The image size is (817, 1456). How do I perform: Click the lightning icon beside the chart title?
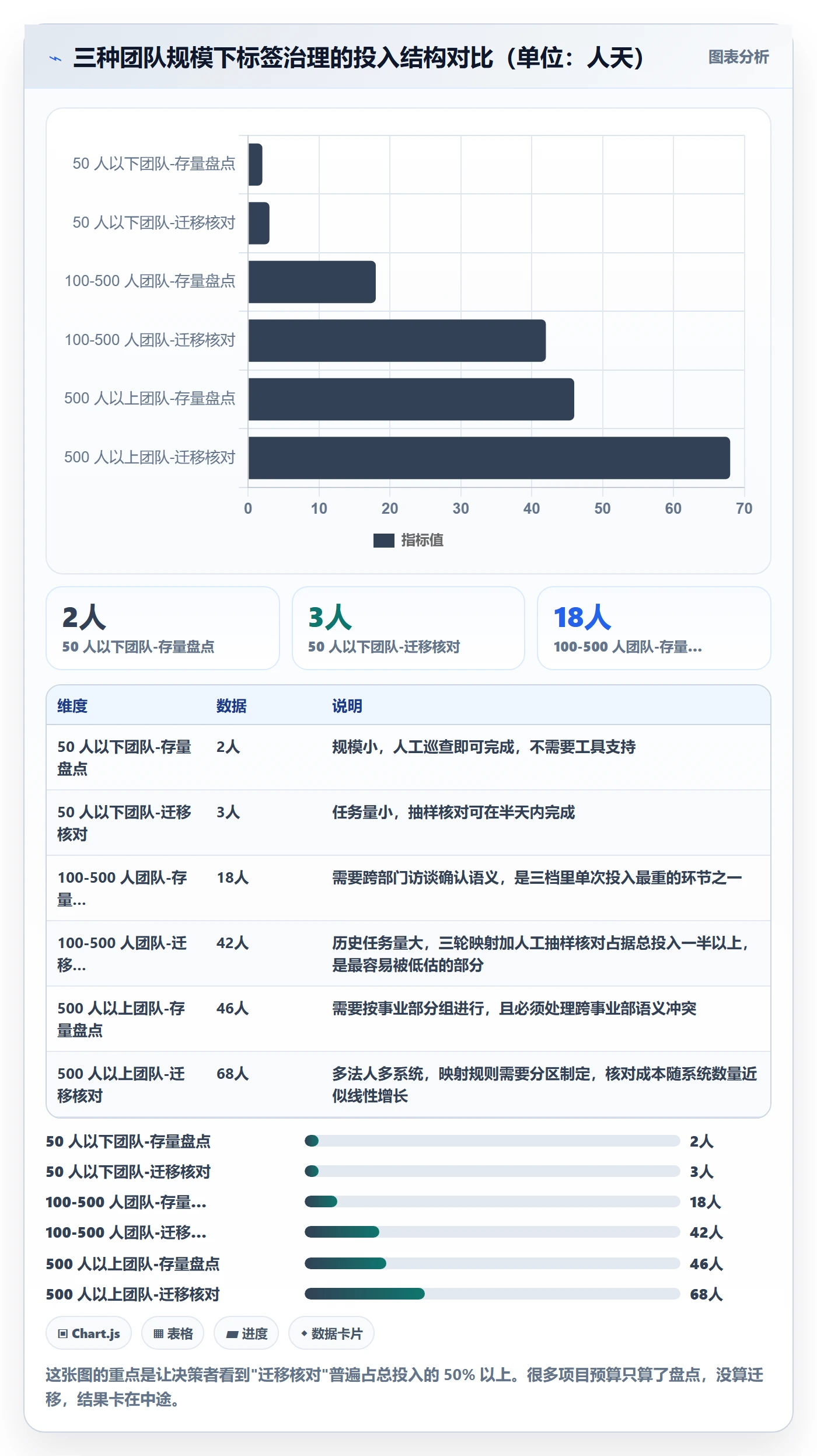click(x=55, y=58)
